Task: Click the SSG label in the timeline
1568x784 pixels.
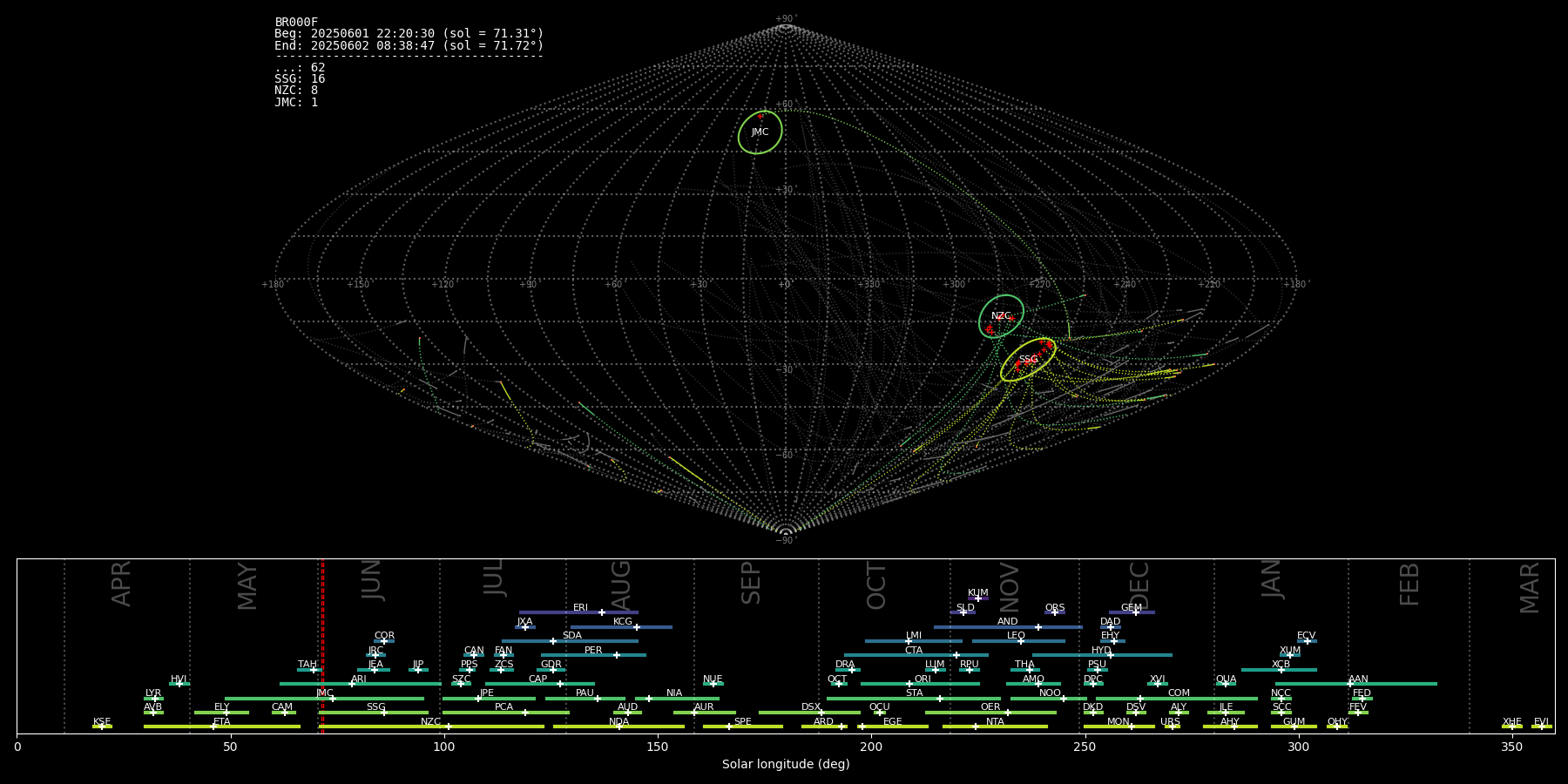Action: tap(375, 707)
